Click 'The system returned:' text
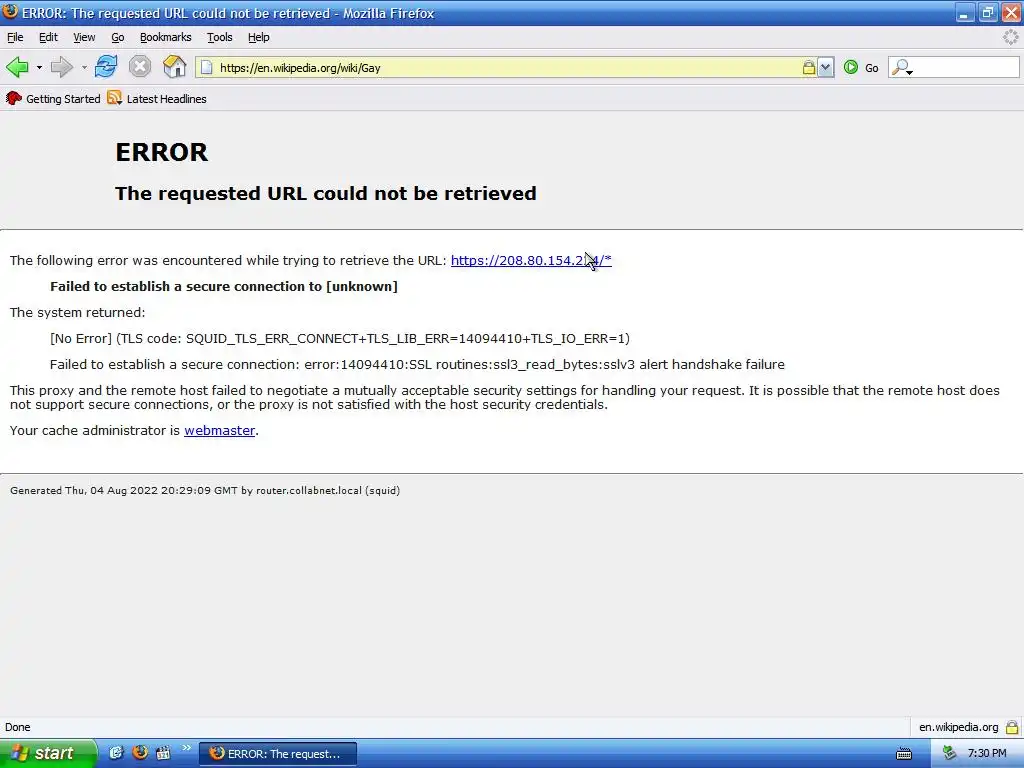The width and height of the screenshot is (1024, 768). pyautogui.click(x=78, y=312)
